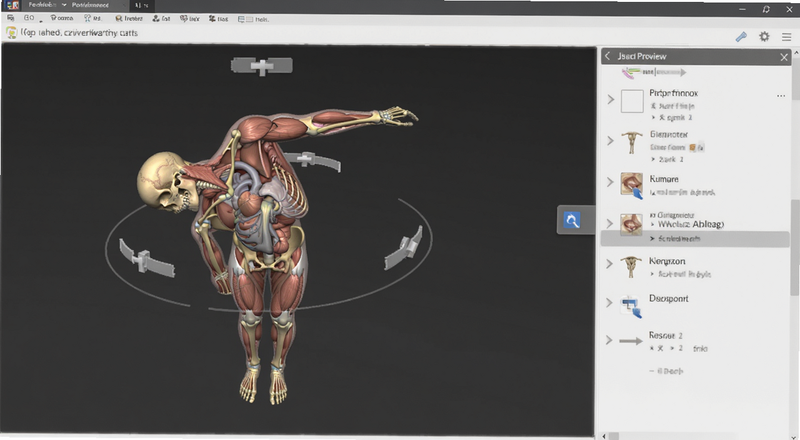Click the left rotation handle on the ring
This screenshot has width=800, height=440.
point(146,258)
